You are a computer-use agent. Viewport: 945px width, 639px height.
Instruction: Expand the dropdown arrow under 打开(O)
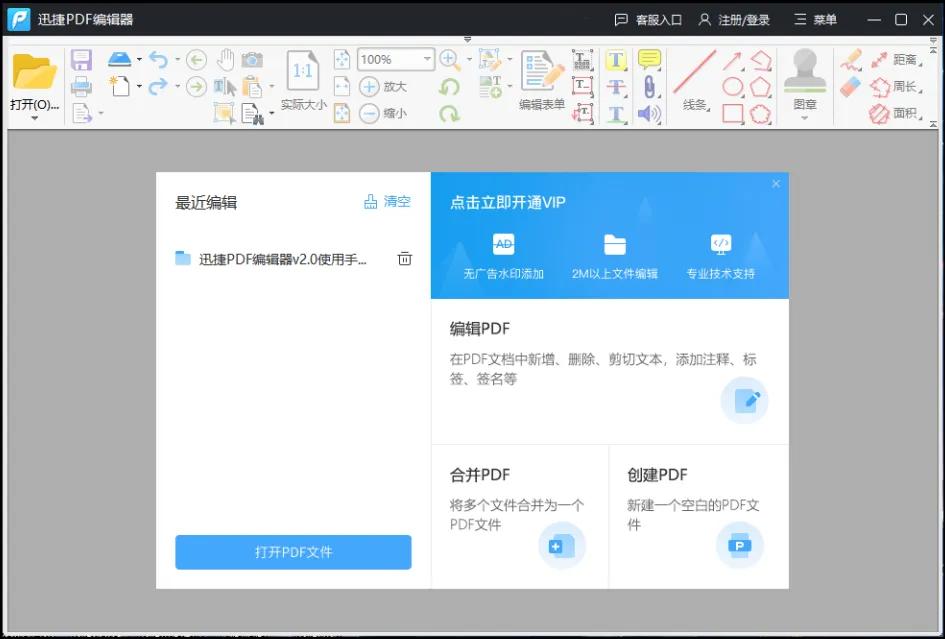[35, 119]
